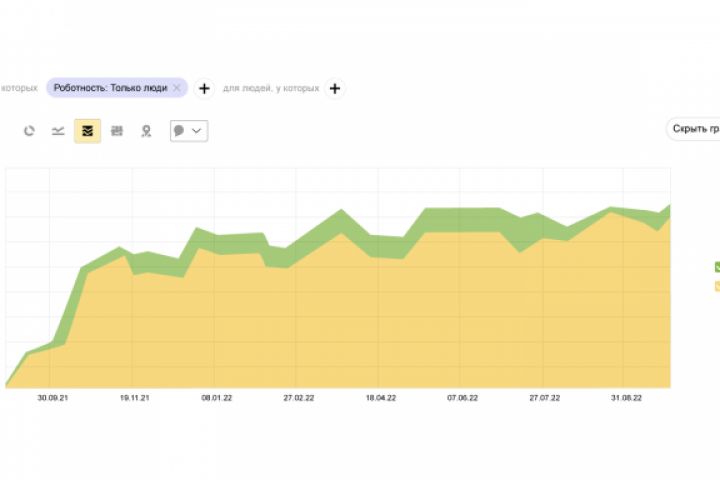Image resolution: width=720 pixels, height=480 pixels.
Task: Toggle the green series legend checkbox
Action: (716, 267)
